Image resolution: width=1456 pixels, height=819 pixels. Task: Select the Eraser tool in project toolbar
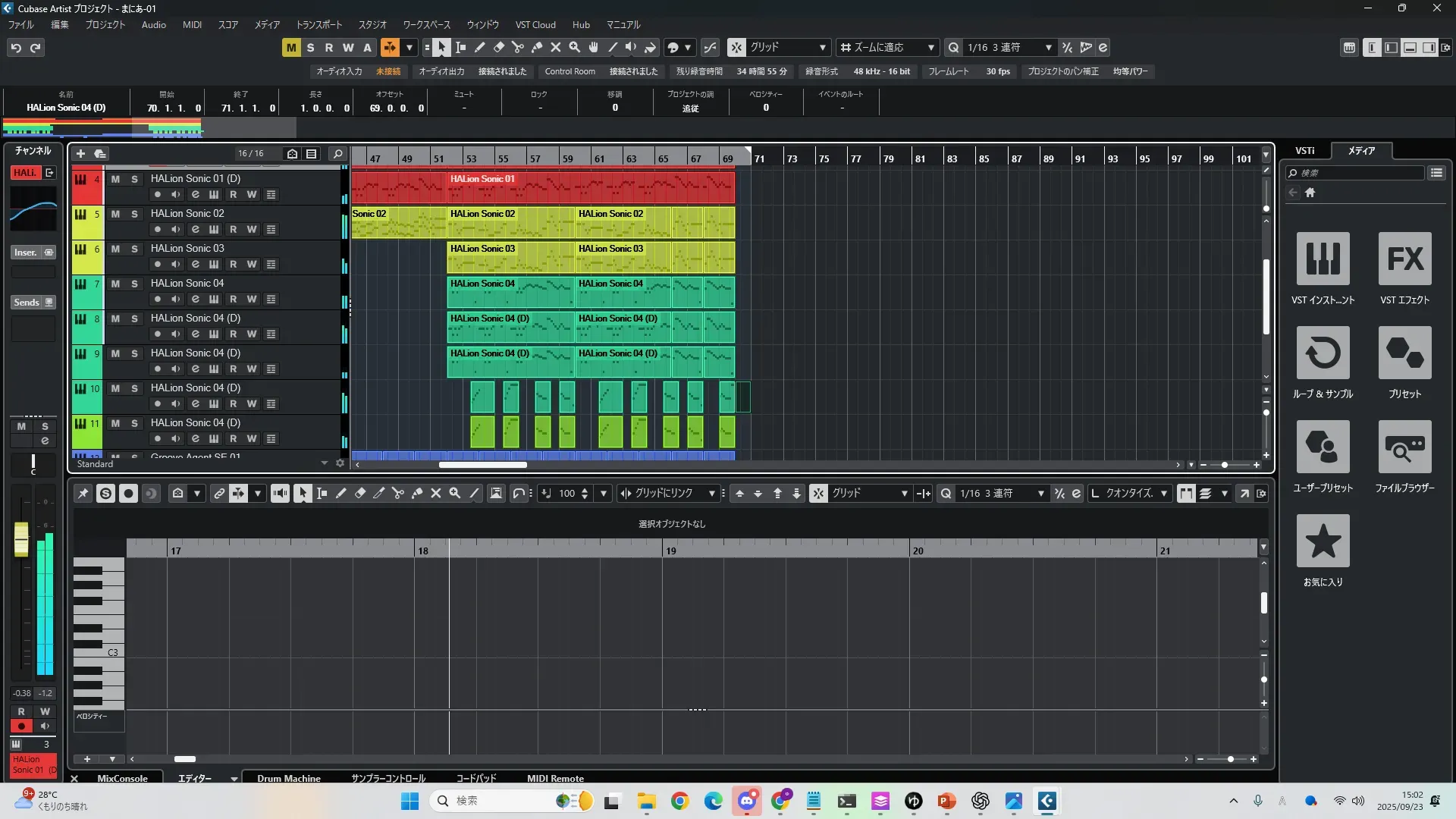(x=499, y=48)
